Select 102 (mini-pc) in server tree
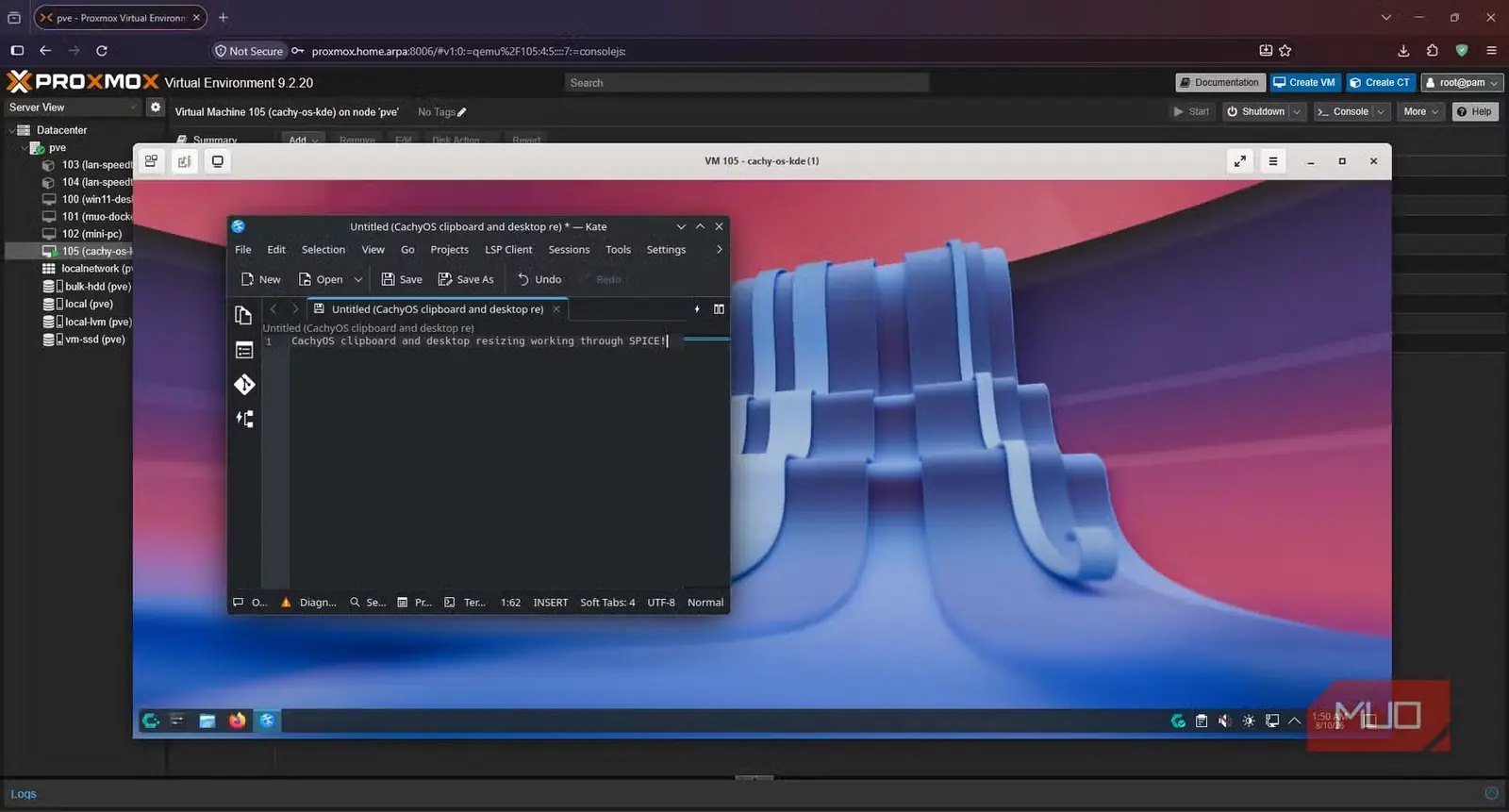 pos(91,234)
